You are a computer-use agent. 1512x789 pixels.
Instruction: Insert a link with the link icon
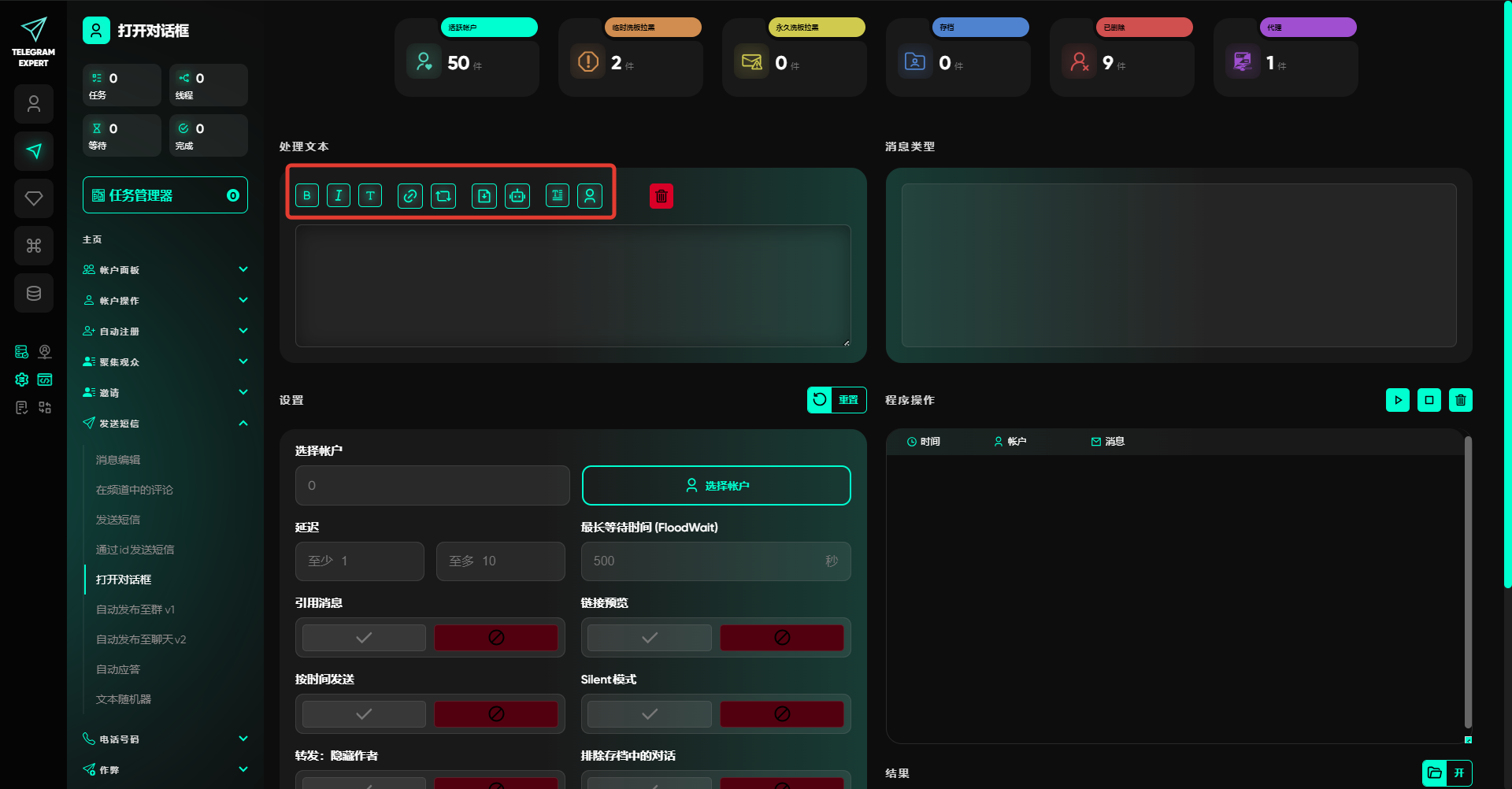[409, 195]
